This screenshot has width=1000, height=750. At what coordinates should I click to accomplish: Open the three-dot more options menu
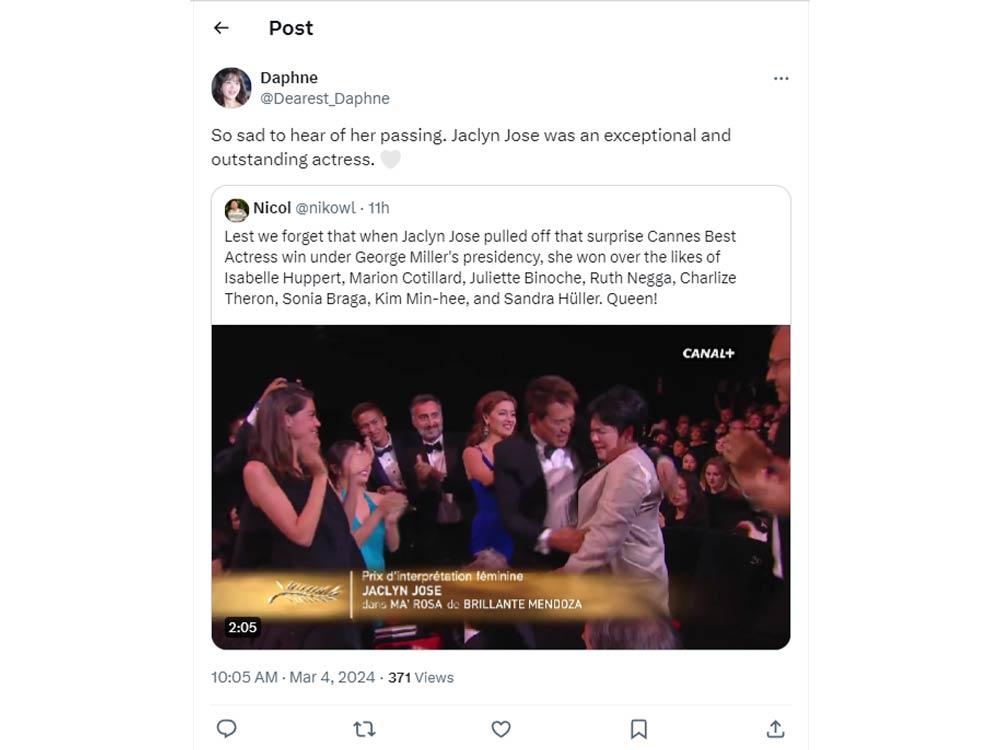tap(781, 78)
